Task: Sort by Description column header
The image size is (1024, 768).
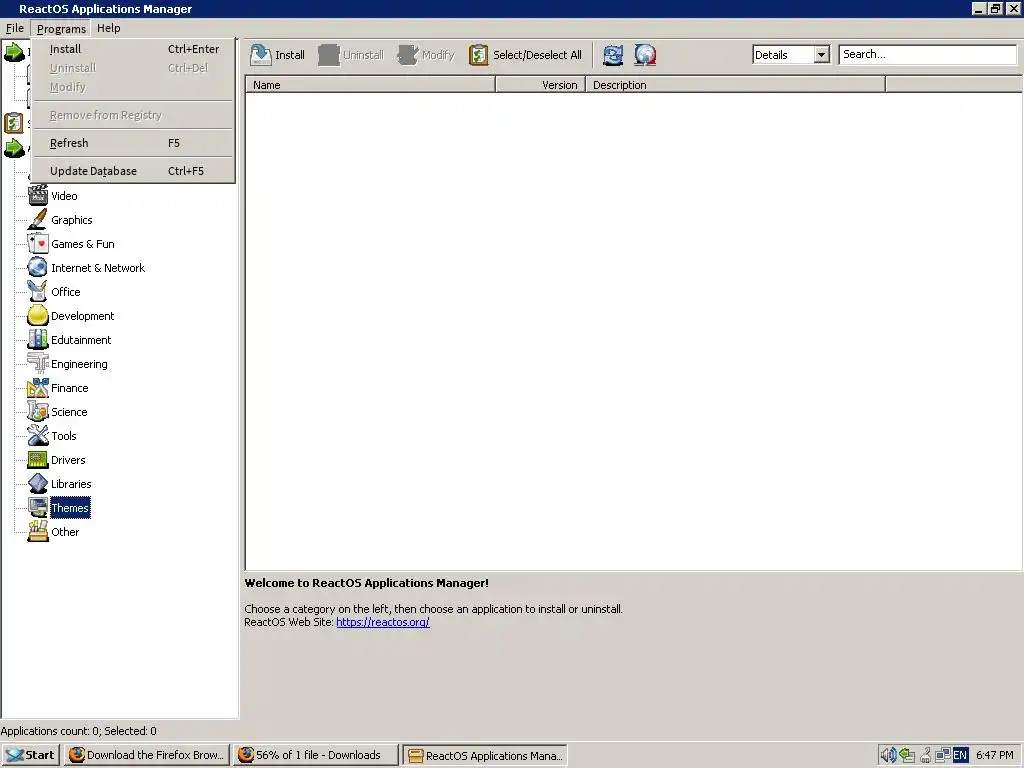Action: (735, 85)
